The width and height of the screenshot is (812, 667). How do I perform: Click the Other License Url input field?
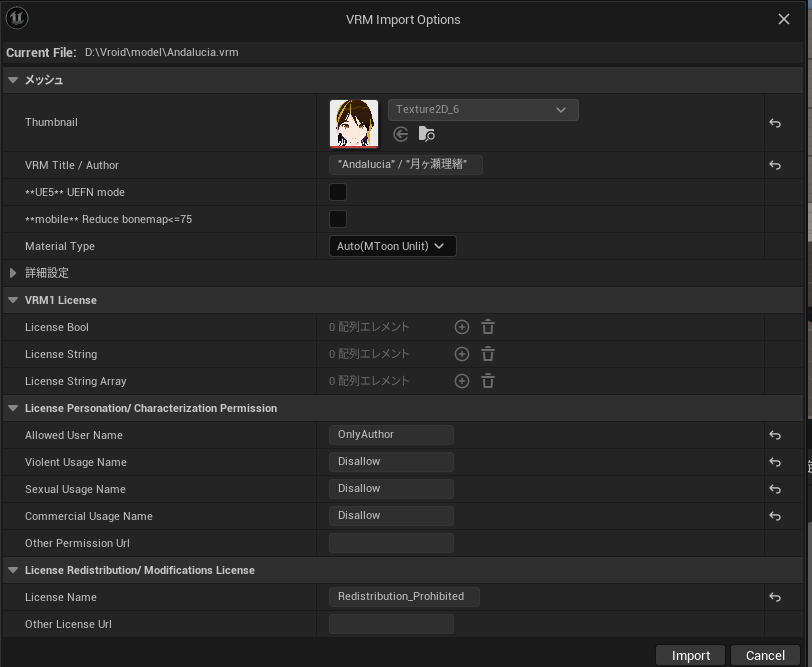coord(391,623)
